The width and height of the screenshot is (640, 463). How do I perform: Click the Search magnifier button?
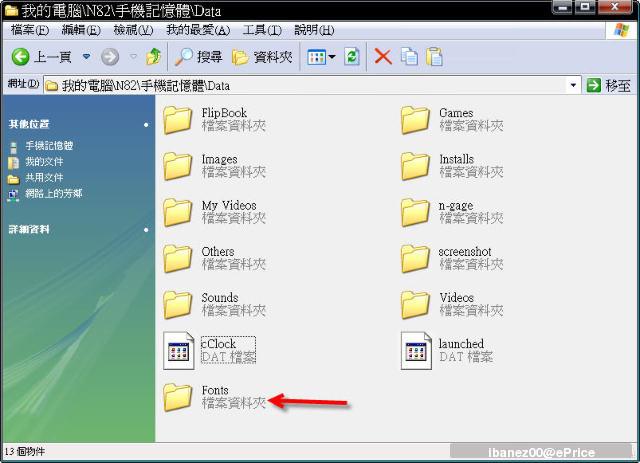[198, 57]
